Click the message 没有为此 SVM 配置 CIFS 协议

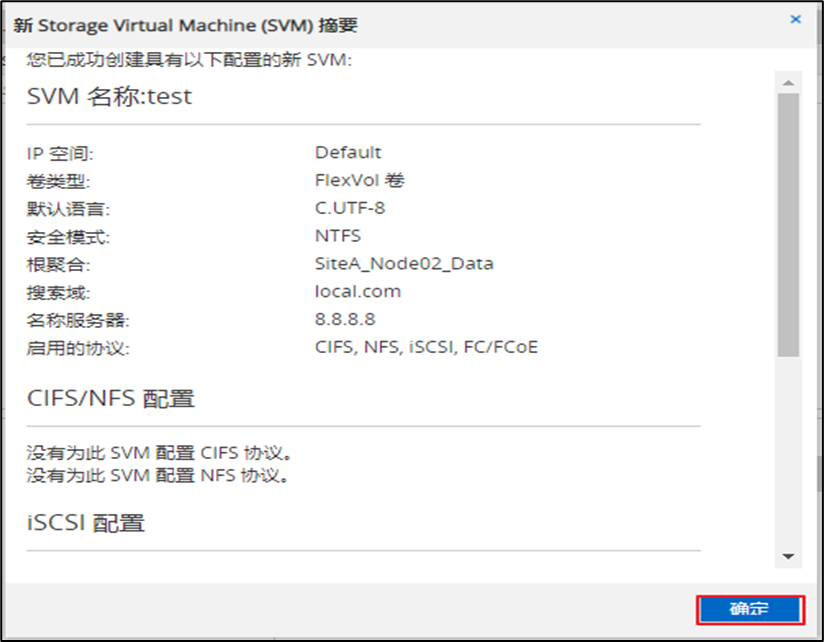coord(161,453)
